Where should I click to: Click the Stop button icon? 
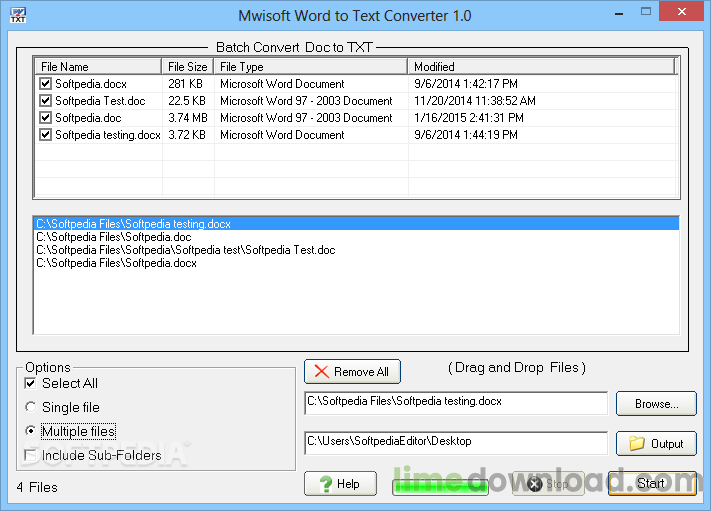tap(534, 484)
